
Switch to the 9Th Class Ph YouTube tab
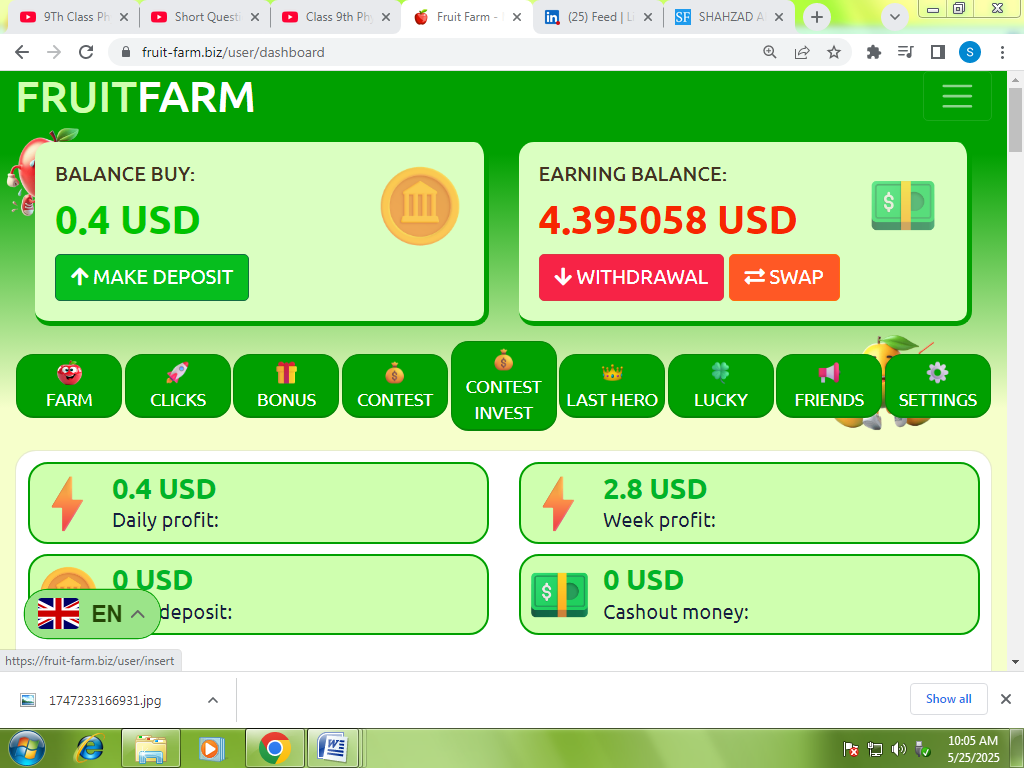tap(72, 17)
